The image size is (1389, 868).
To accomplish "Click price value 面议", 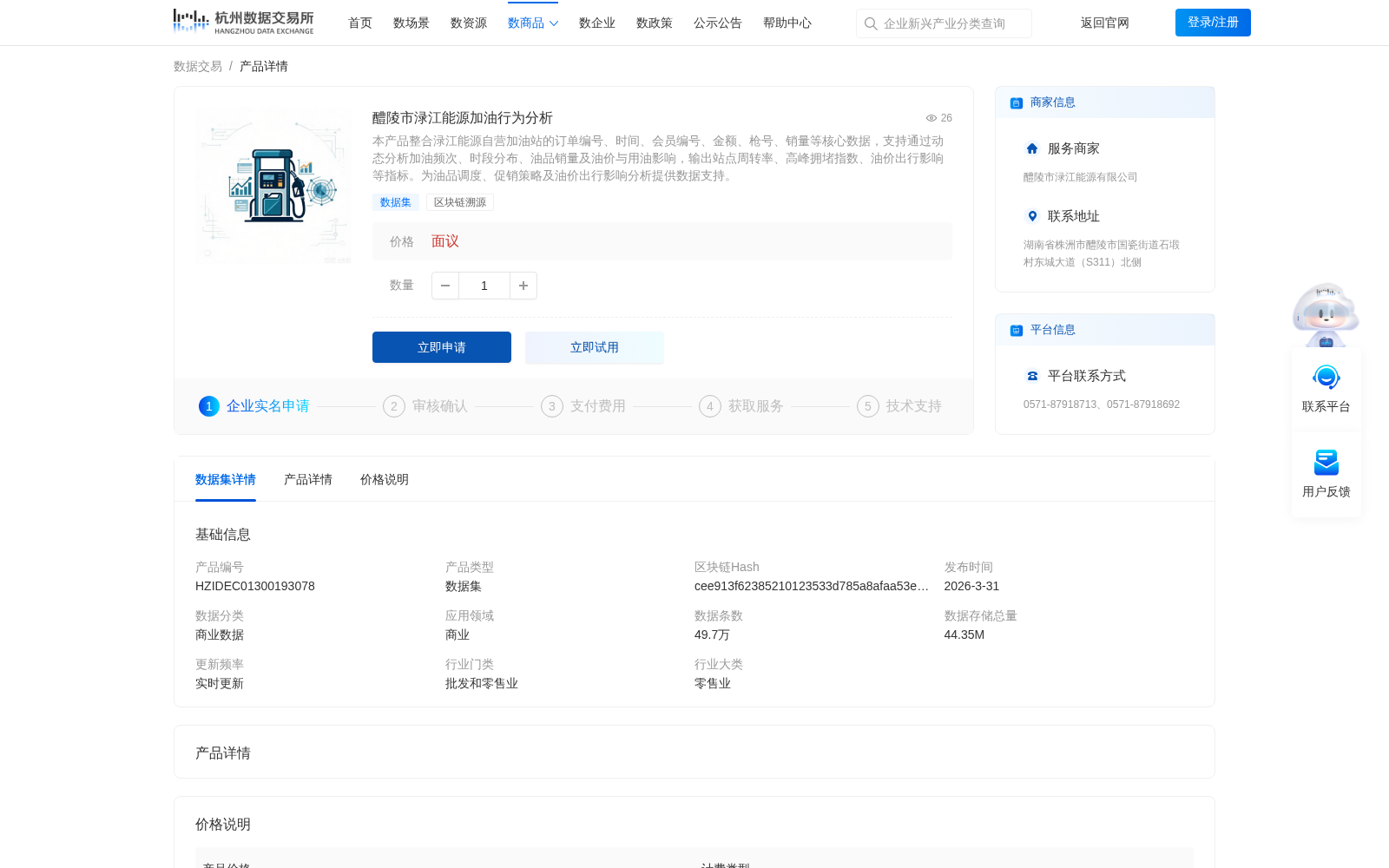I will point(445,241).
